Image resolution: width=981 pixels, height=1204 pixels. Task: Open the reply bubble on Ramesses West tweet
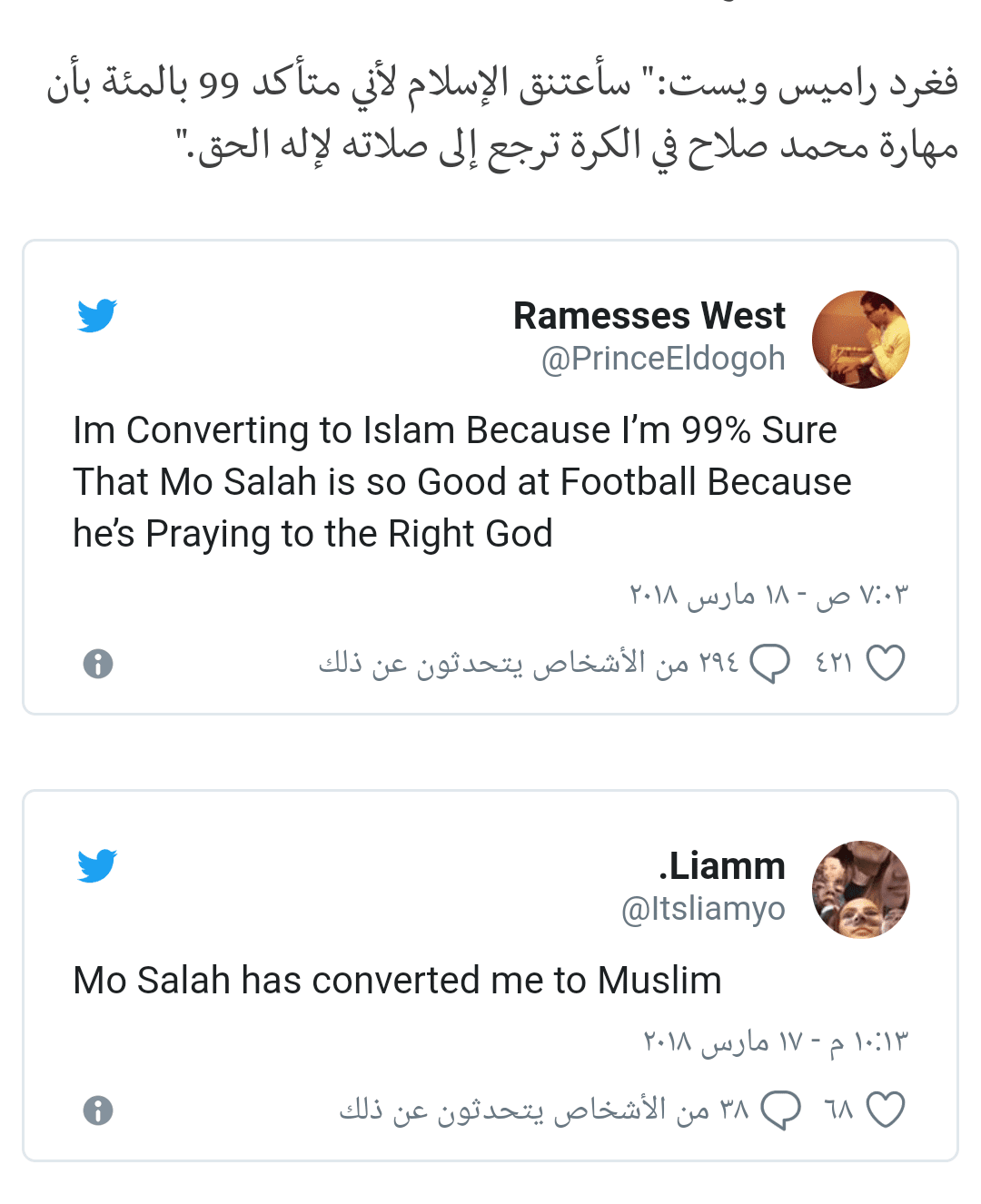pos(771,662)
